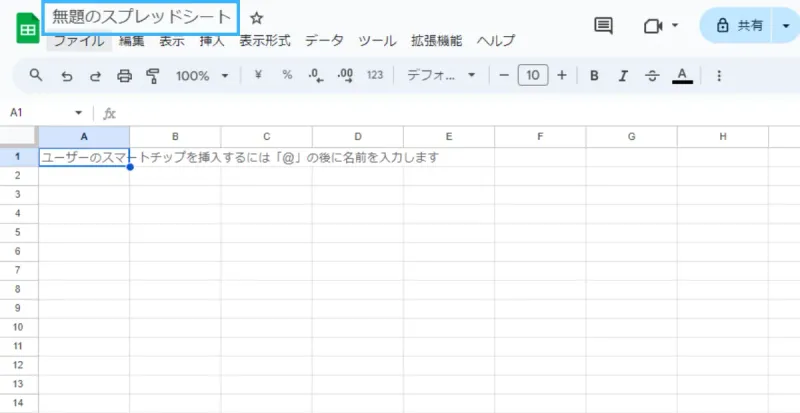Toggle italic formatting
Viewport: 800px width, 413px height.
coord(622,76)
